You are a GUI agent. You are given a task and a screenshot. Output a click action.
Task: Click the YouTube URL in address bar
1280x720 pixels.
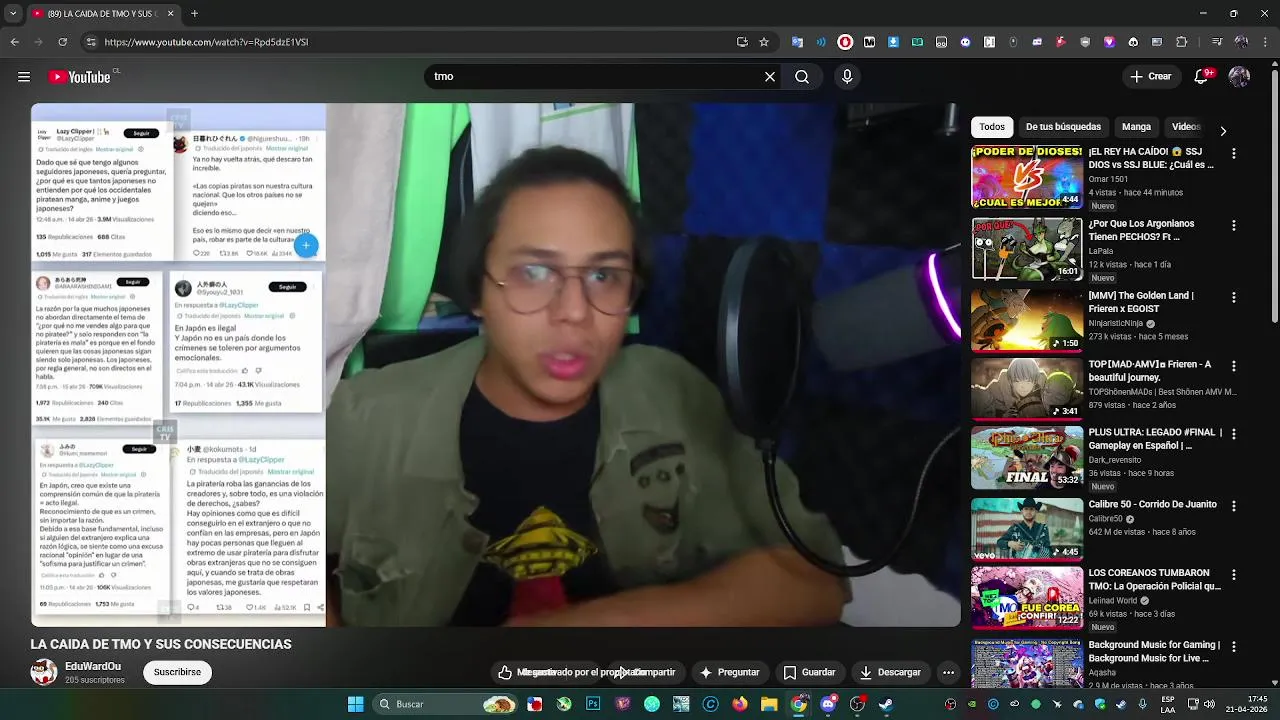pyautogui.click(x=206, y=42)
